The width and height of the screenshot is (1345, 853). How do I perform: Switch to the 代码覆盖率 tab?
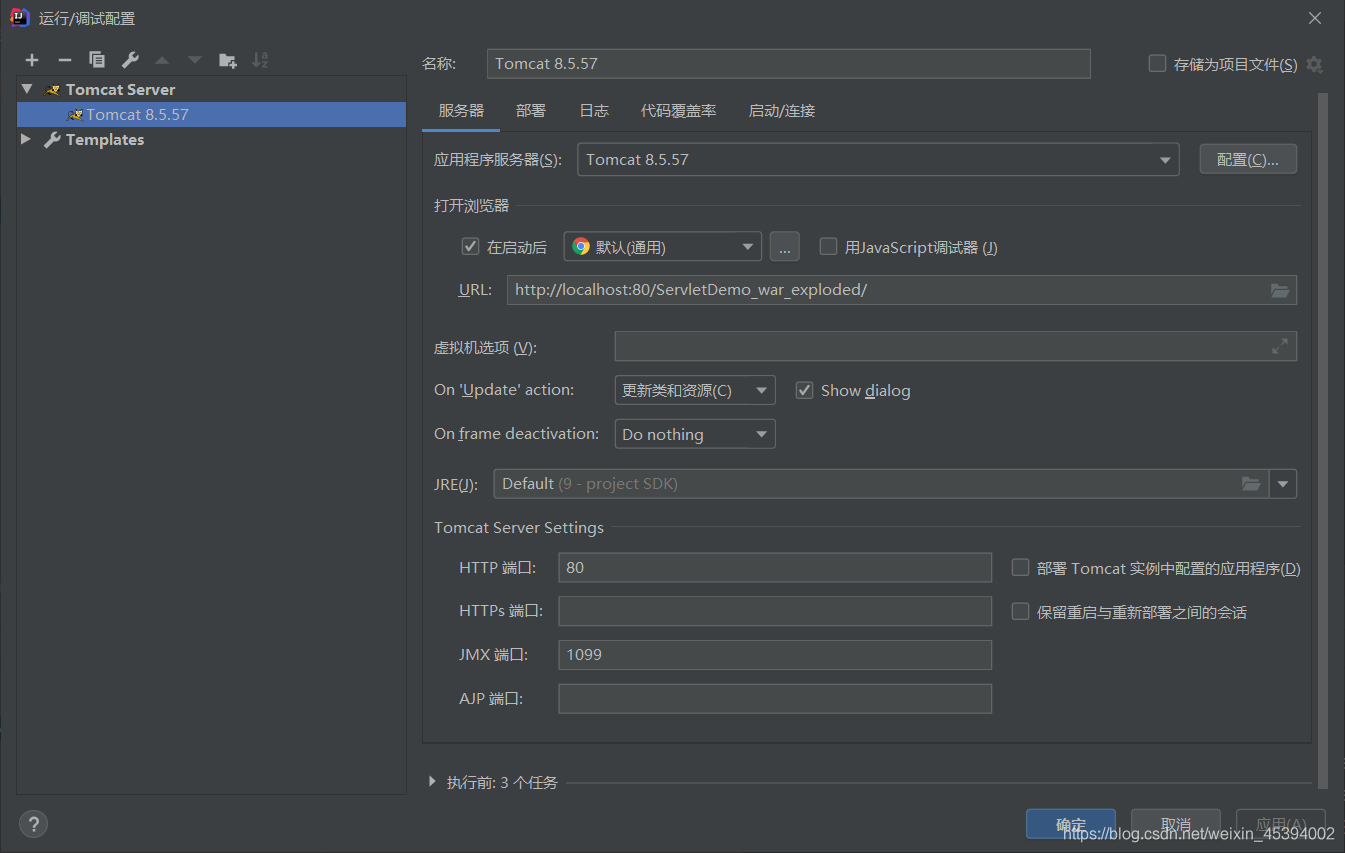click(x=679, y=111)
